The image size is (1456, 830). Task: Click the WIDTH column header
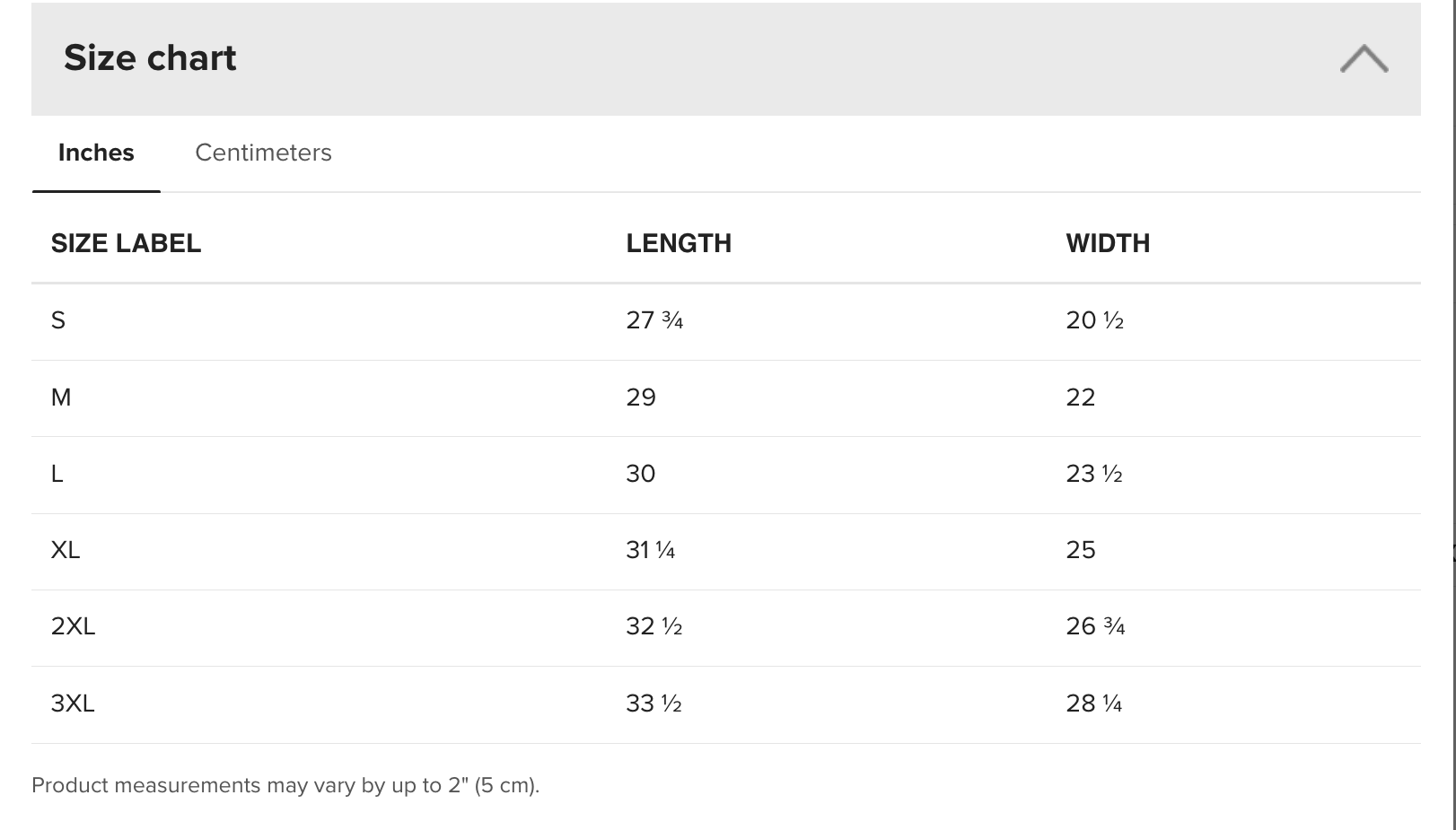[x=1108, y=243]
